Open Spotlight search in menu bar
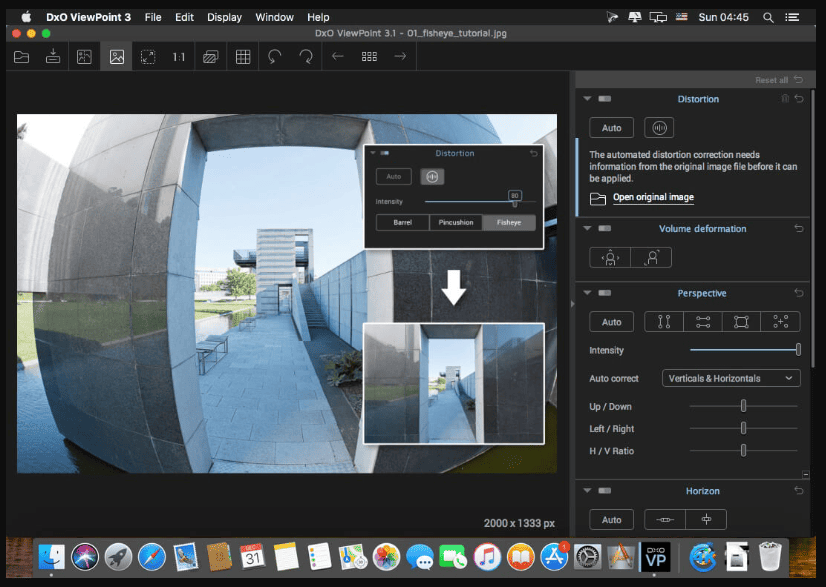Image resolution: width=826 pixels, height=587 pixels. (768, 17)
